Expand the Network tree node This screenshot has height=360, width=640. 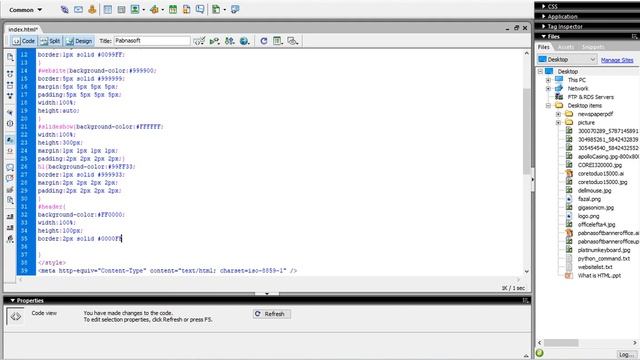(x=548, y=89)
